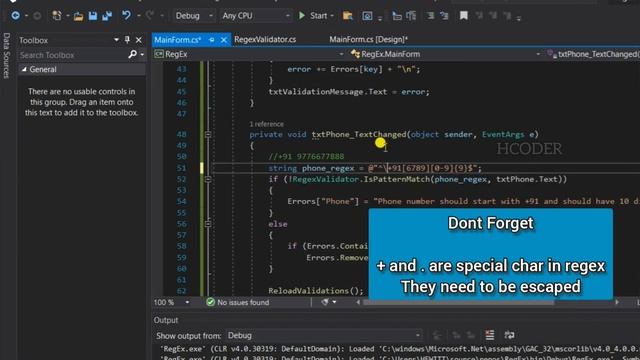Click the Toolbox search magnifier icon
This screenshot has height=360, width=640.
click(132, 54)
